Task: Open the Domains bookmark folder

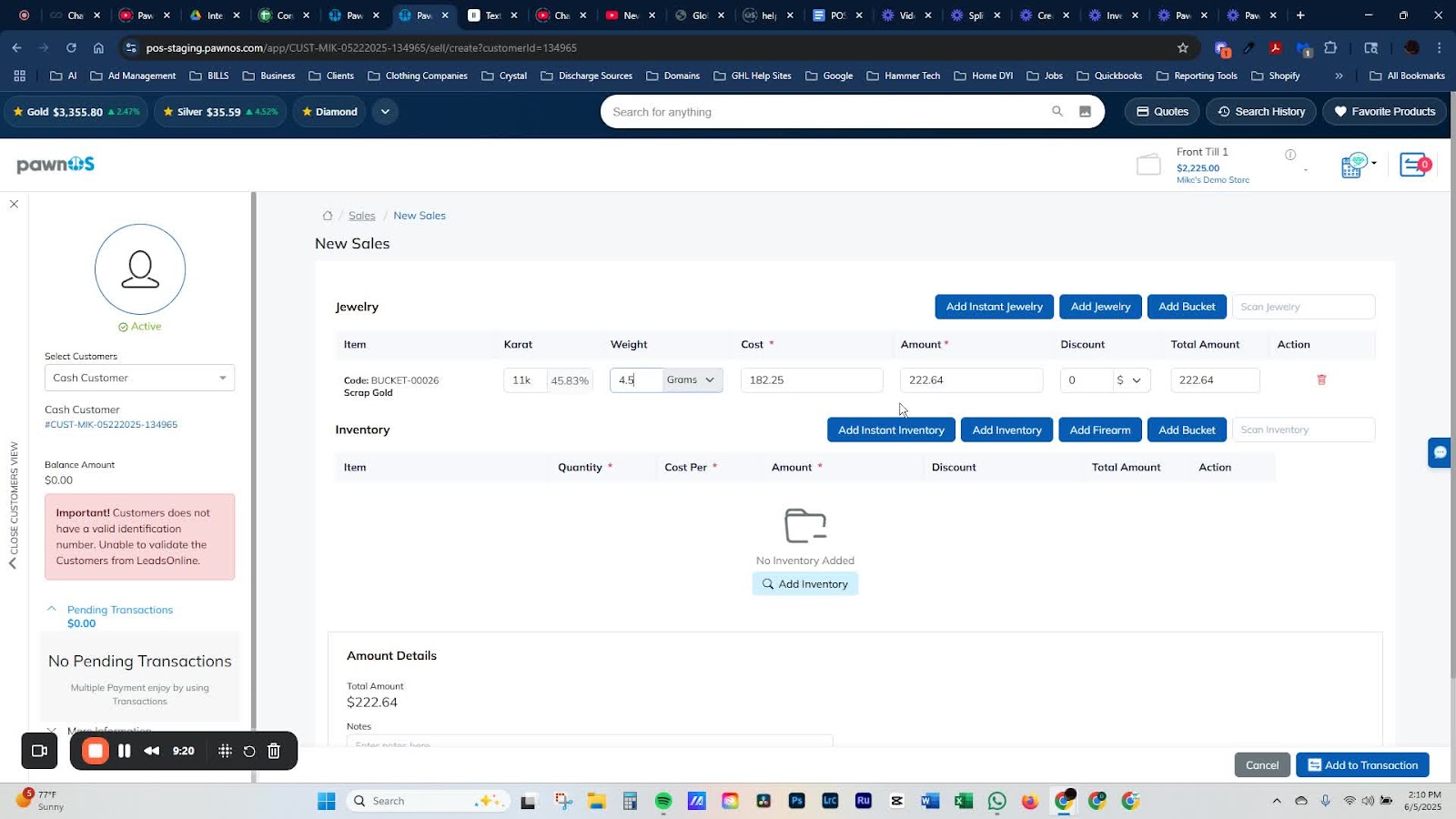Action: click(672, 76)
